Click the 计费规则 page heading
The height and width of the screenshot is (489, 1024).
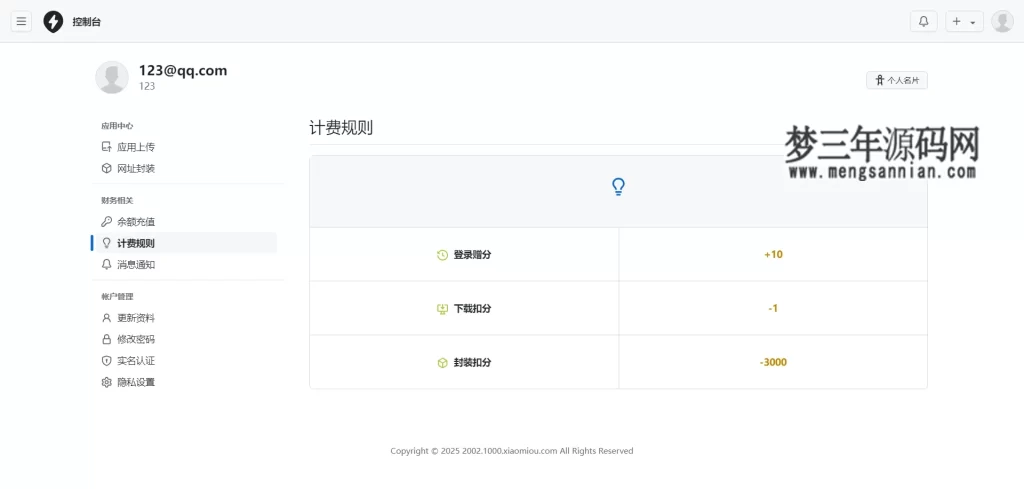coord(341,128)
